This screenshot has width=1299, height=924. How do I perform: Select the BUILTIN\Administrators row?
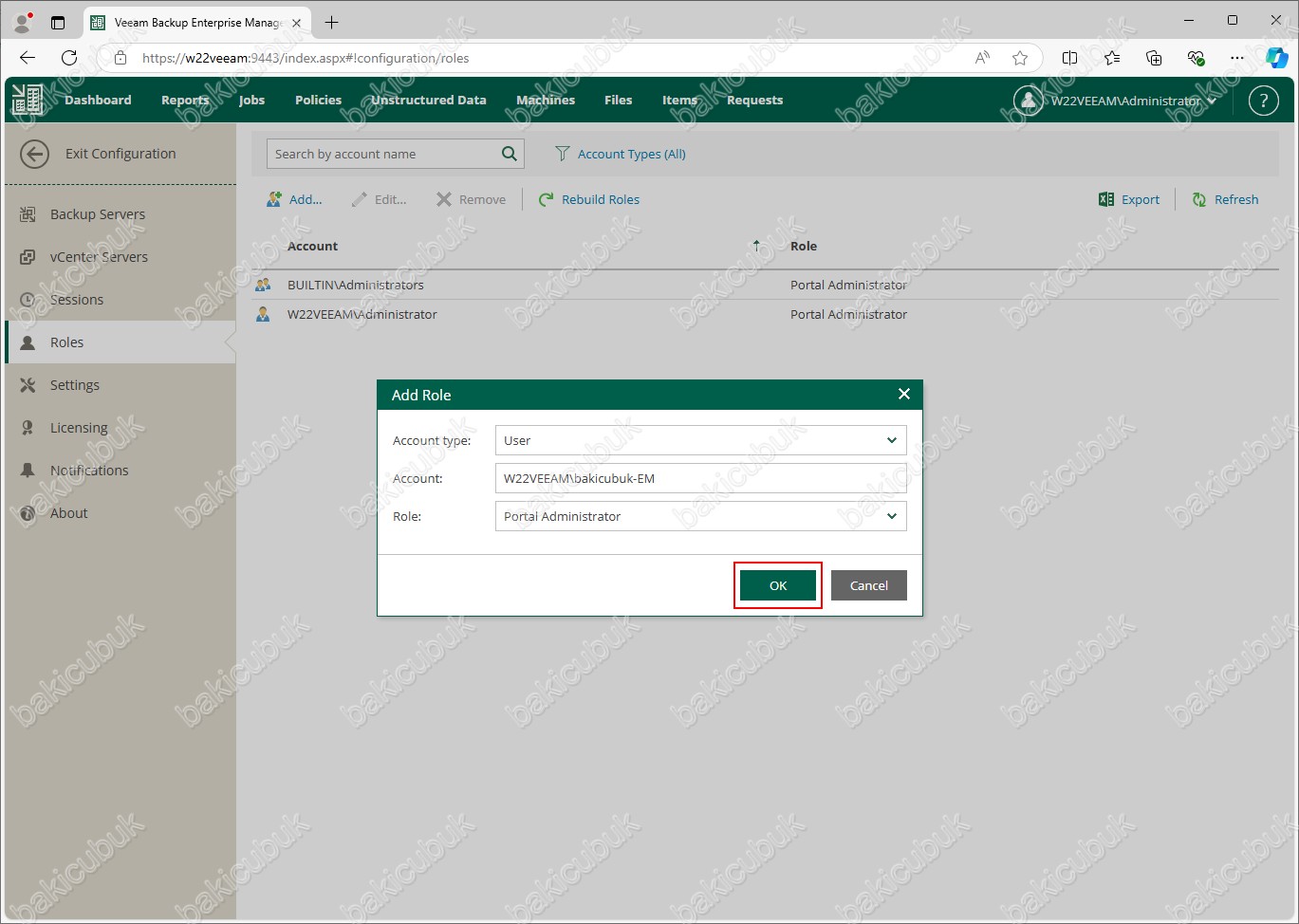(x=765, y=285)
